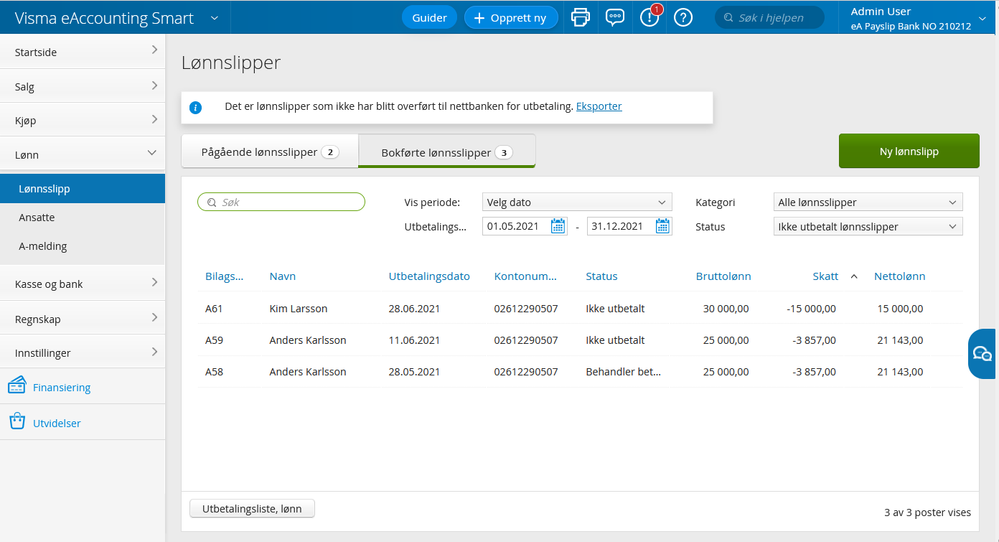Viewport: 999px width, 542px height.
Task: Open the Utvidelser link
Action: [x=57, y=423]
